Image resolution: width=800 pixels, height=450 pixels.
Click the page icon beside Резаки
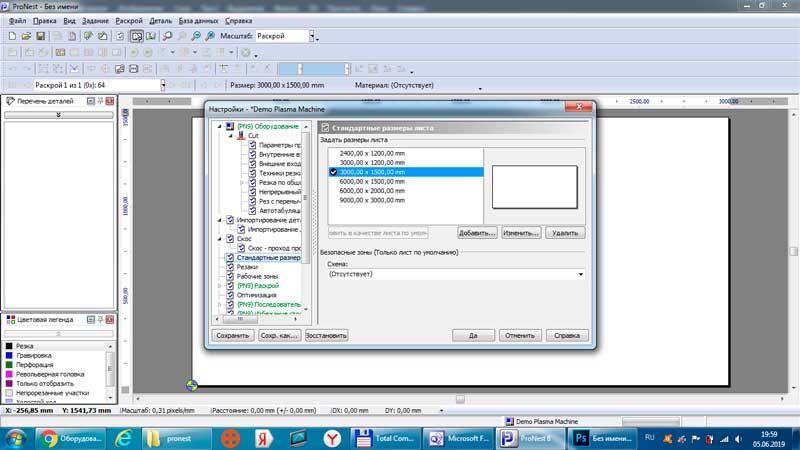coord(230,267)
